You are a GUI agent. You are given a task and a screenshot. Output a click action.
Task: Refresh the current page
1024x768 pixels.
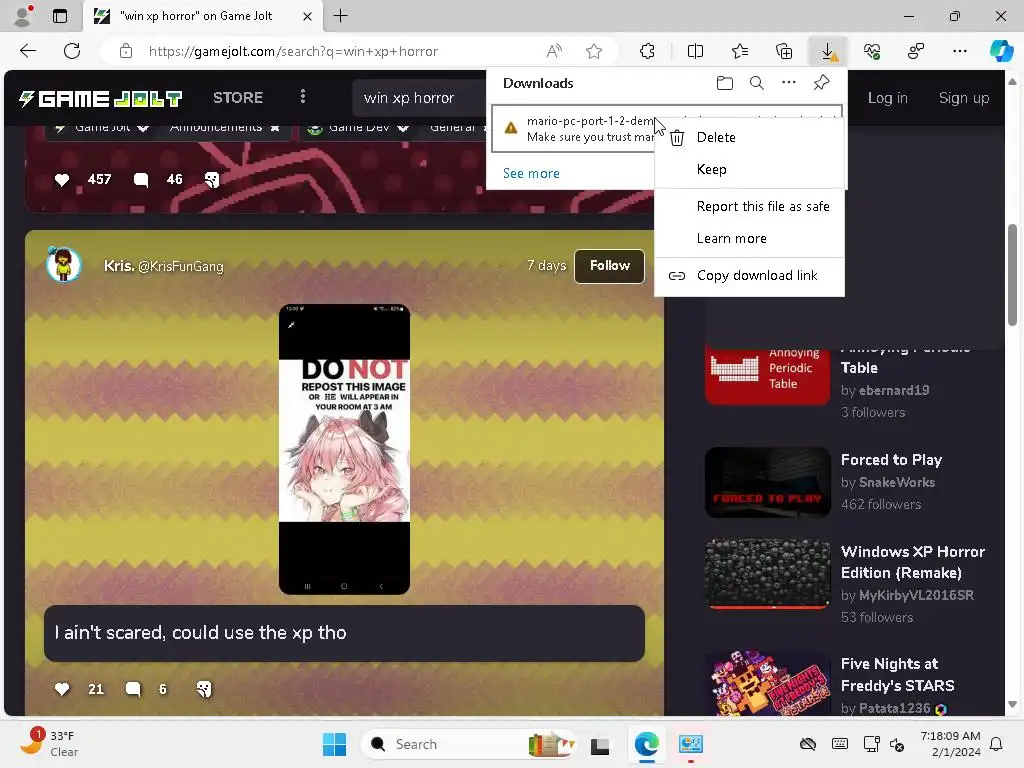pos(72,51)
